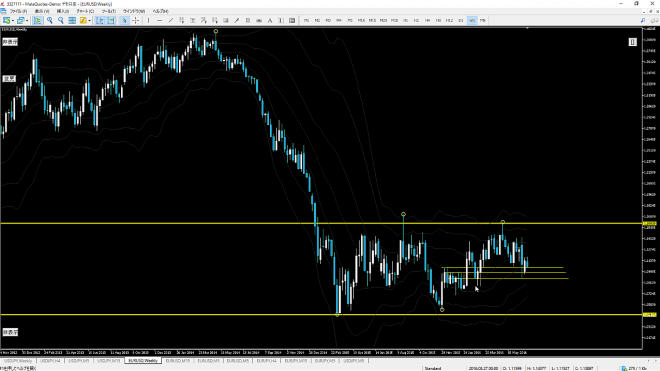Open the 表示(V) menu
Image resolution: width=660 pixels, height=371 pixels.
(x=42, y=11)
